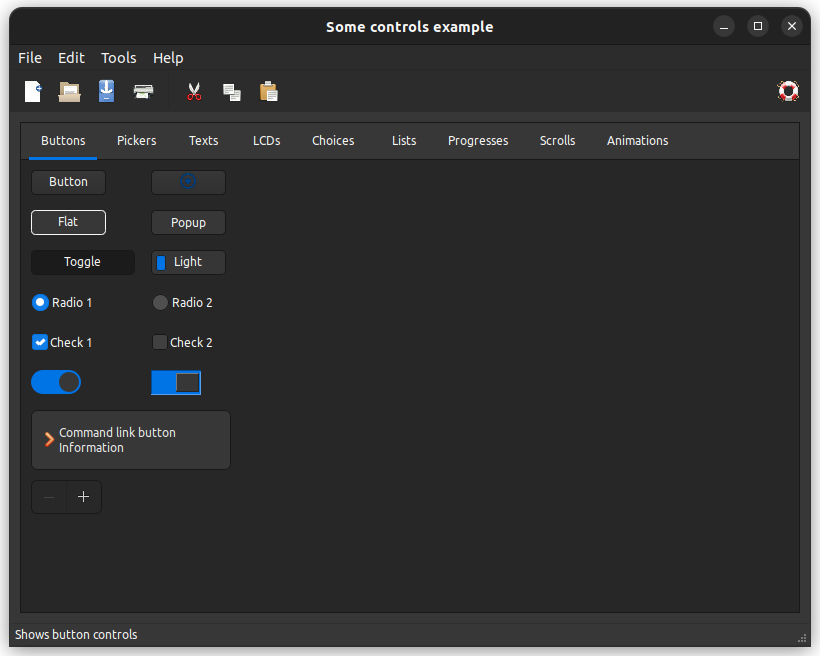Viewport: 820px width, 656px height.
Task: Click the Print toolbar icon
Action: [x=143, y=92]
